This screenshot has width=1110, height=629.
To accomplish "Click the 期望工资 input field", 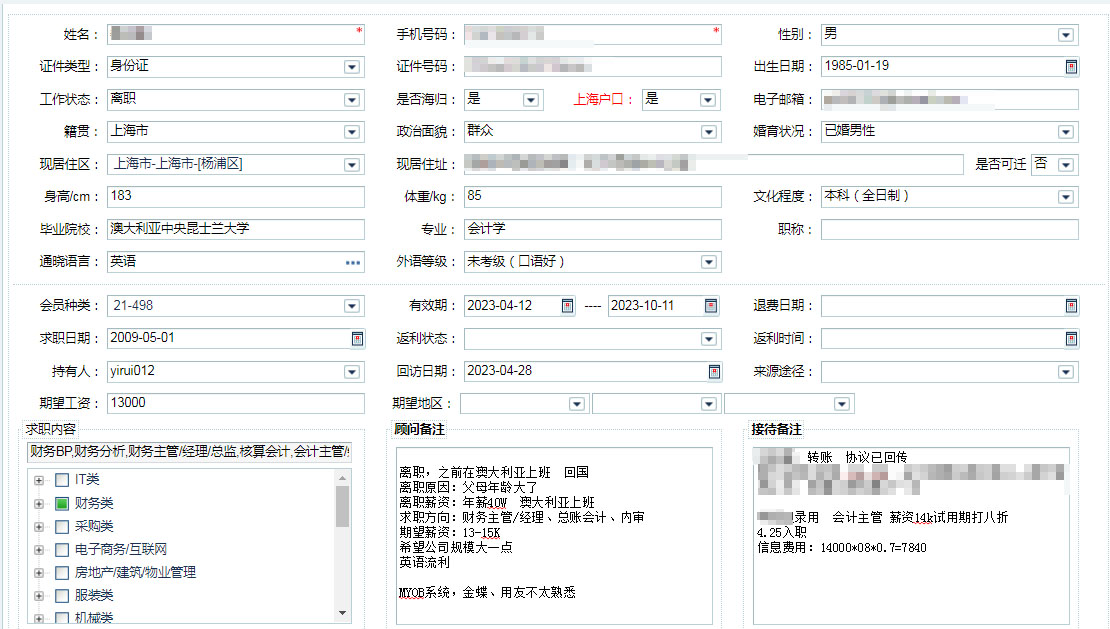I will [x=236, y=403].
